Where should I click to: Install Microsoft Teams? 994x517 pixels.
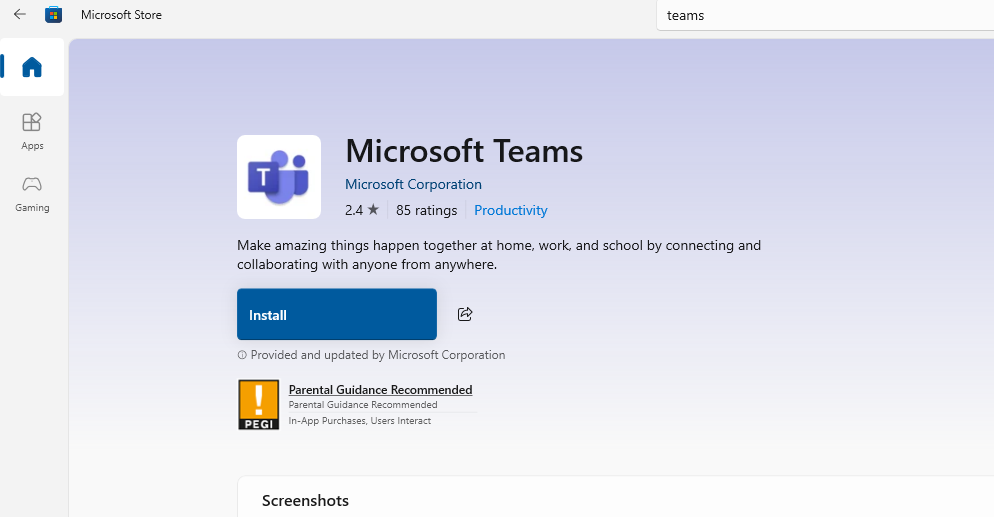coord(336,314)
